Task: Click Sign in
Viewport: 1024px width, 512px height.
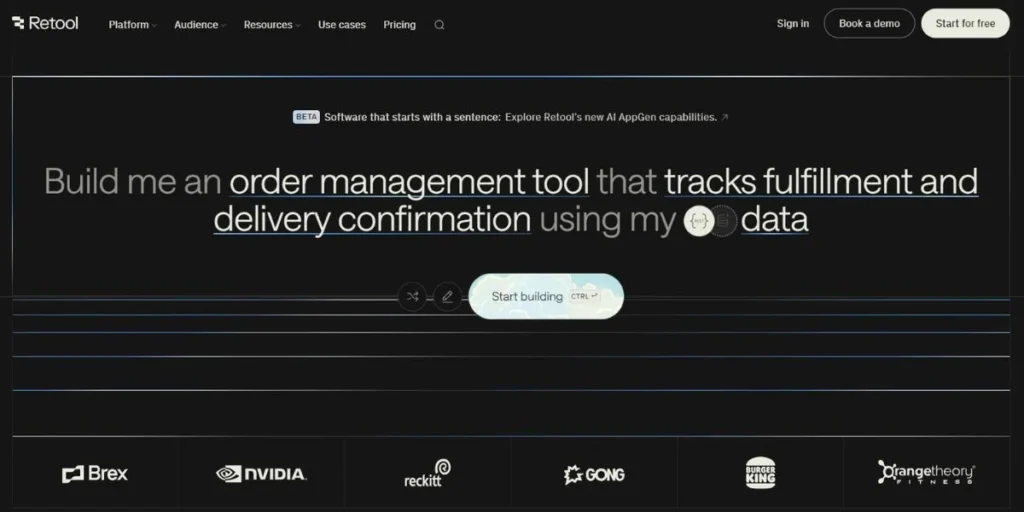Action: pyautogui.click(x=793, y=24)
